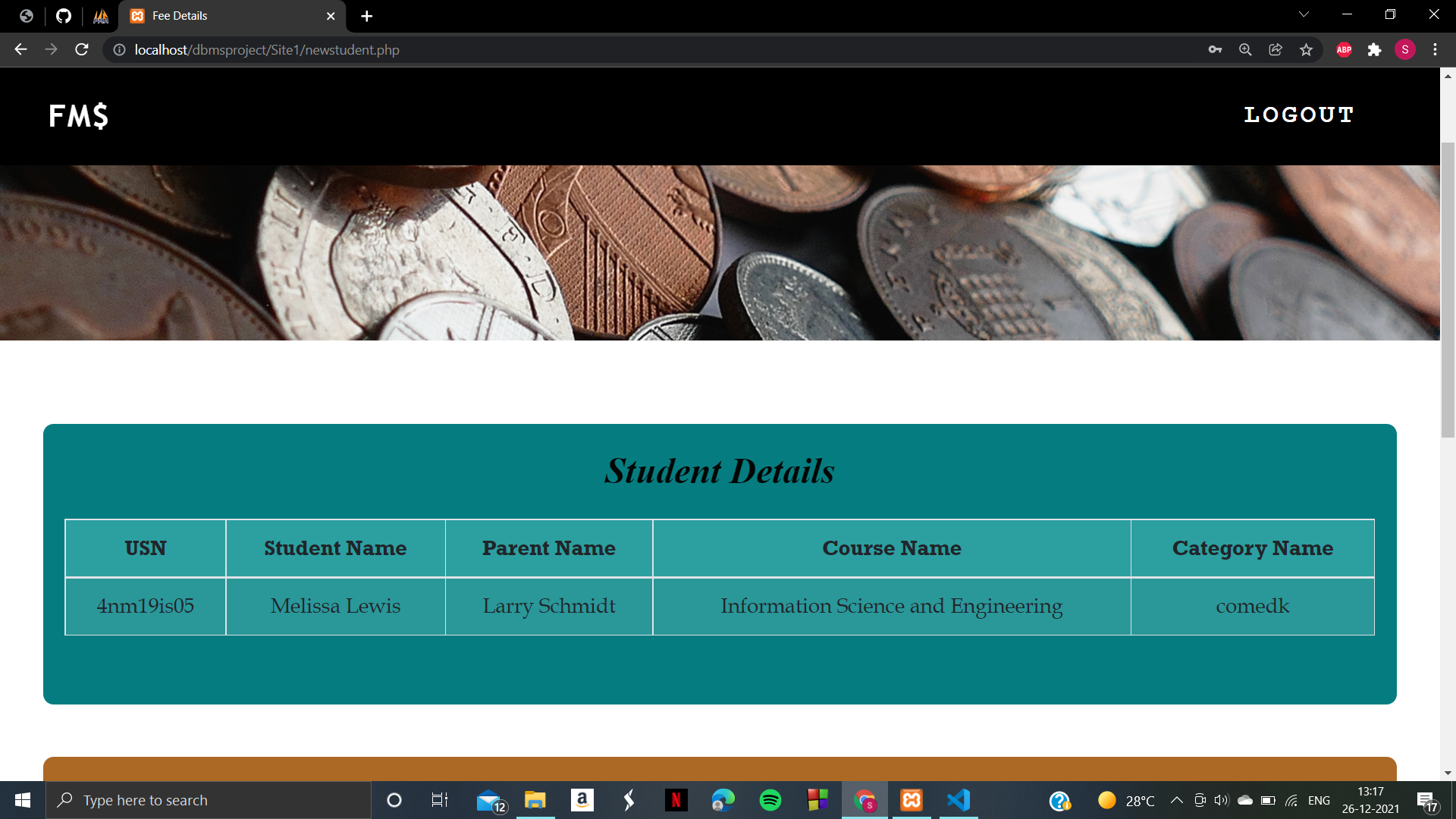
Task: Open the share icon in the address bar
Action: click(x=1275, y=49)
